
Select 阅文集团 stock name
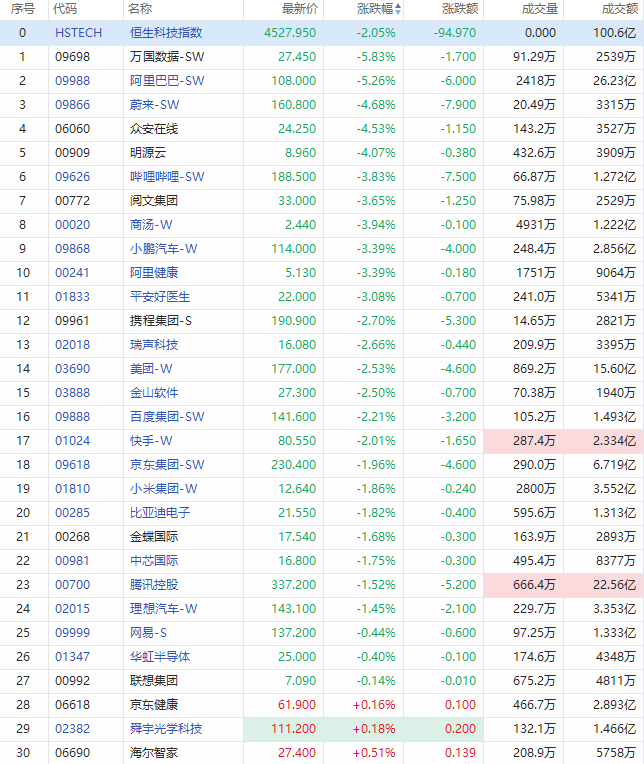[x=154, y=200]
